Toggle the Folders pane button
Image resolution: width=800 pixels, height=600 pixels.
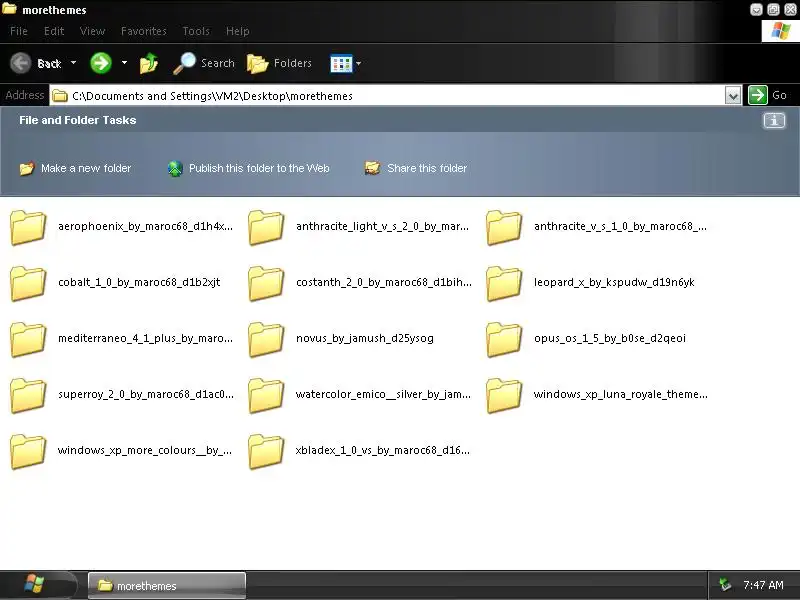click(x=279, y=63)
